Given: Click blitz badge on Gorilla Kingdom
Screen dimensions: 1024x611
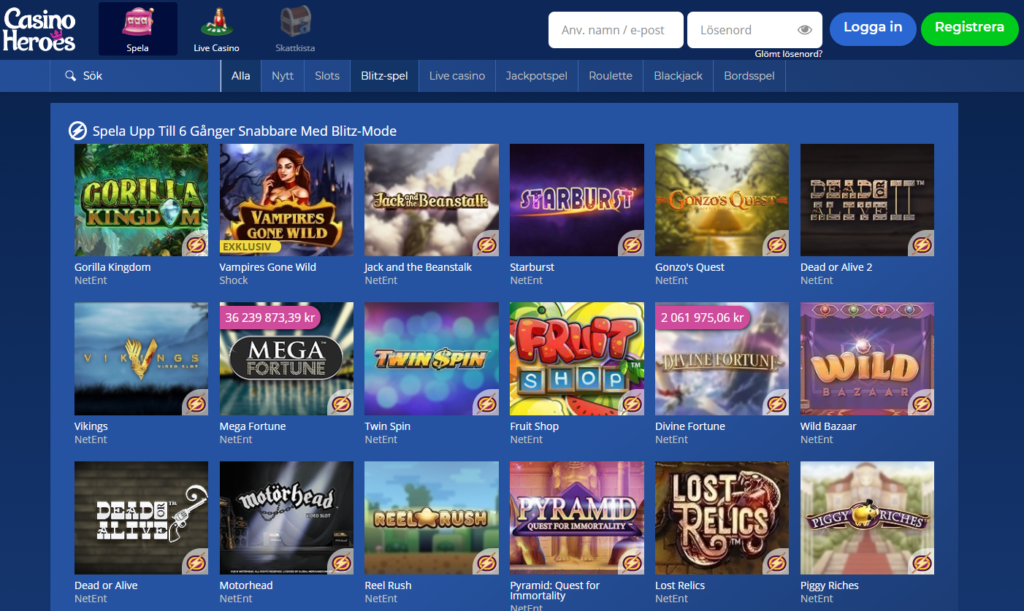Looking at the screenshot, I should coord(195,244).
